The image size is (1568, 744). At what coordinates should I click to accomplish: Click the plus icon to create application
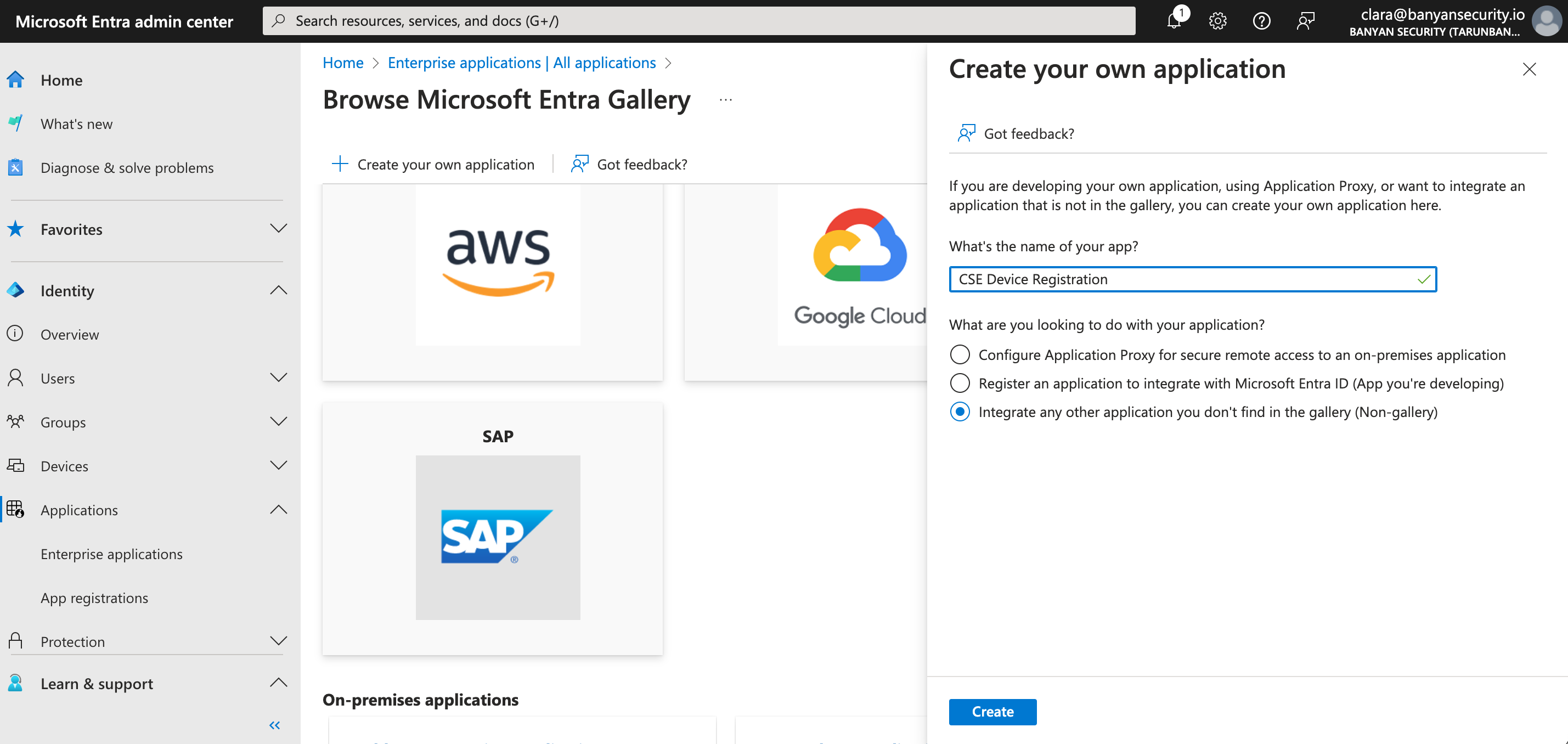(340, 164)
